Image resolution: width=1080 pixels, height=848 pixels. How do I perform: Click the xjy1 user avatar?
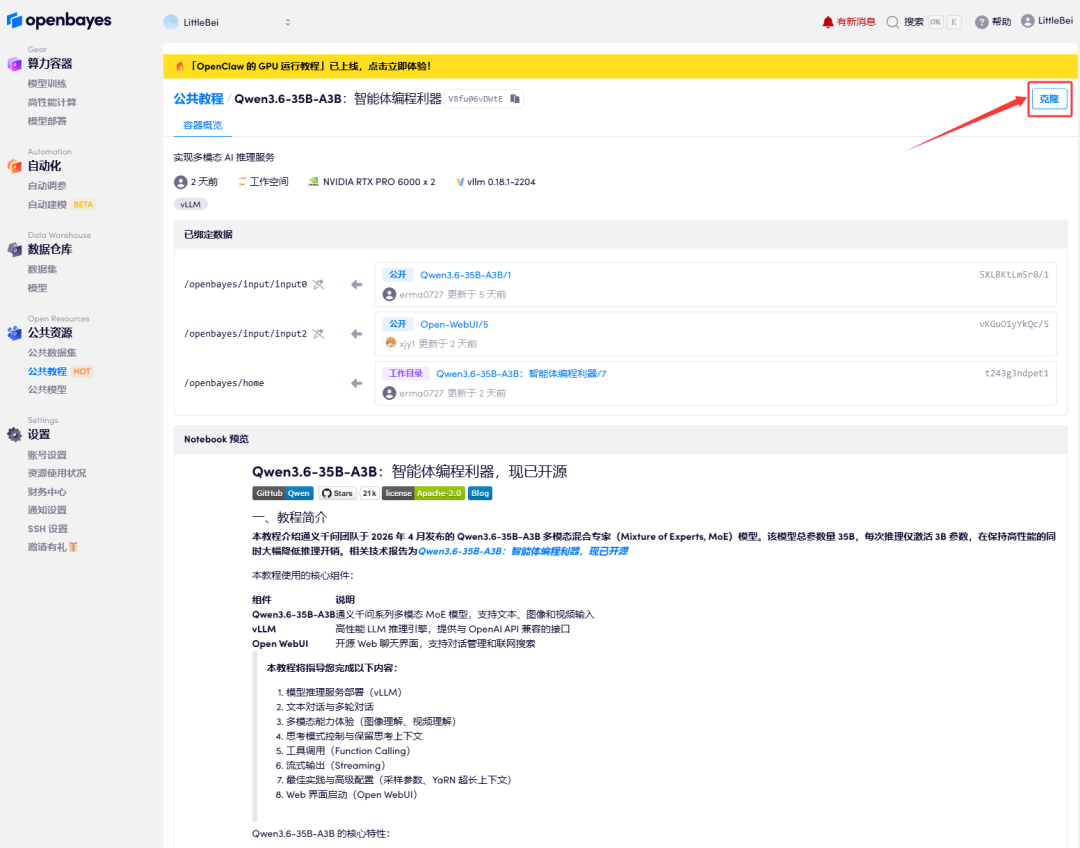pos(390,343)
